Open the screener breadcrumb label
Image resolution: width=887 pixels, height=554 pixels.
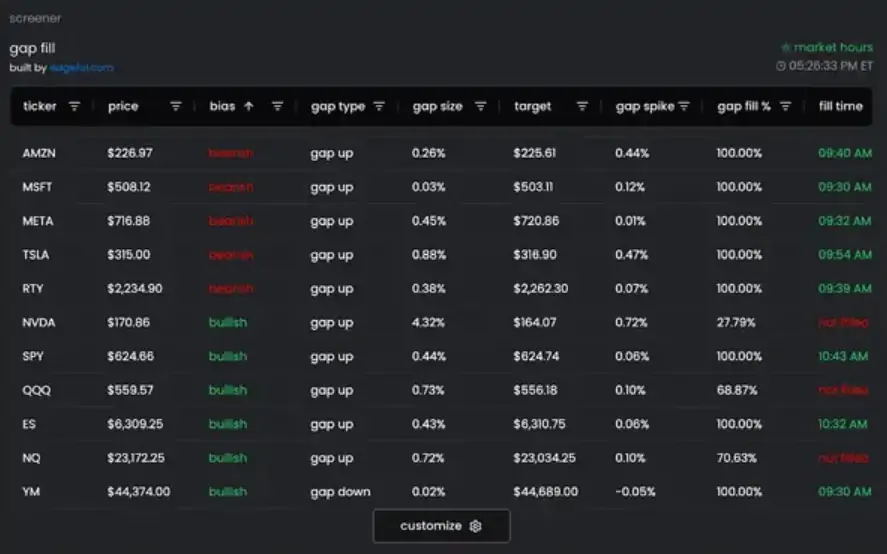pos(35,18)
